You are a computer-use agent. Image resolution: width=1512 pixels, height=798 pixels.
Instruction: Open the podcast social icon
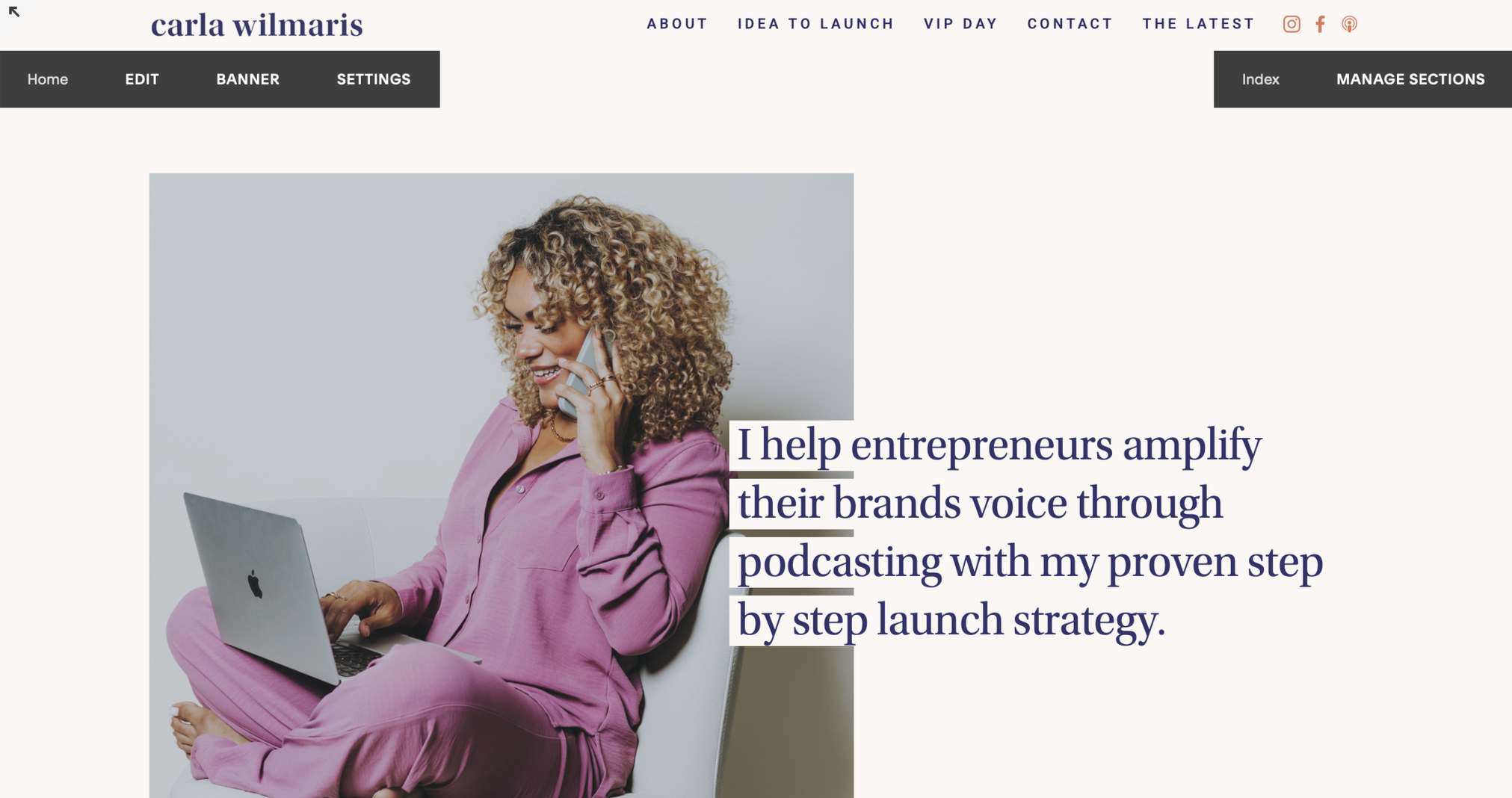pos(1349,24)
